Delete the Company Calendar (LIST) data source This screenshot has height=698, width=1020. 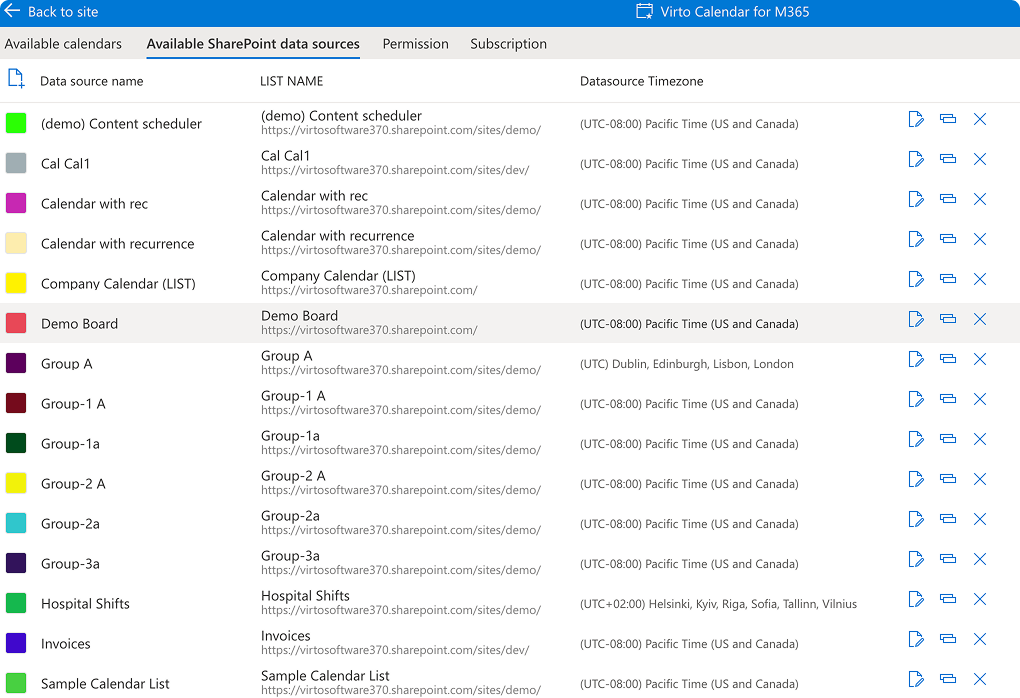click(x=980, y=279)
